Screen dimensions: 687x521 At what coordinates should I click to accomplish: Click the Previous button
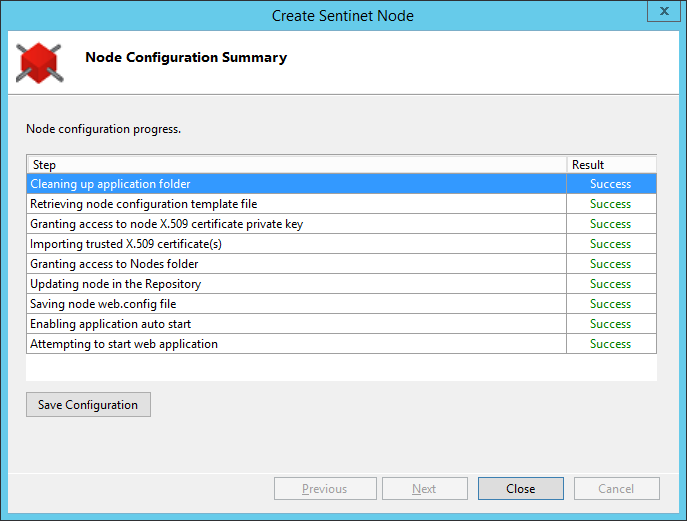click(325, 489)
